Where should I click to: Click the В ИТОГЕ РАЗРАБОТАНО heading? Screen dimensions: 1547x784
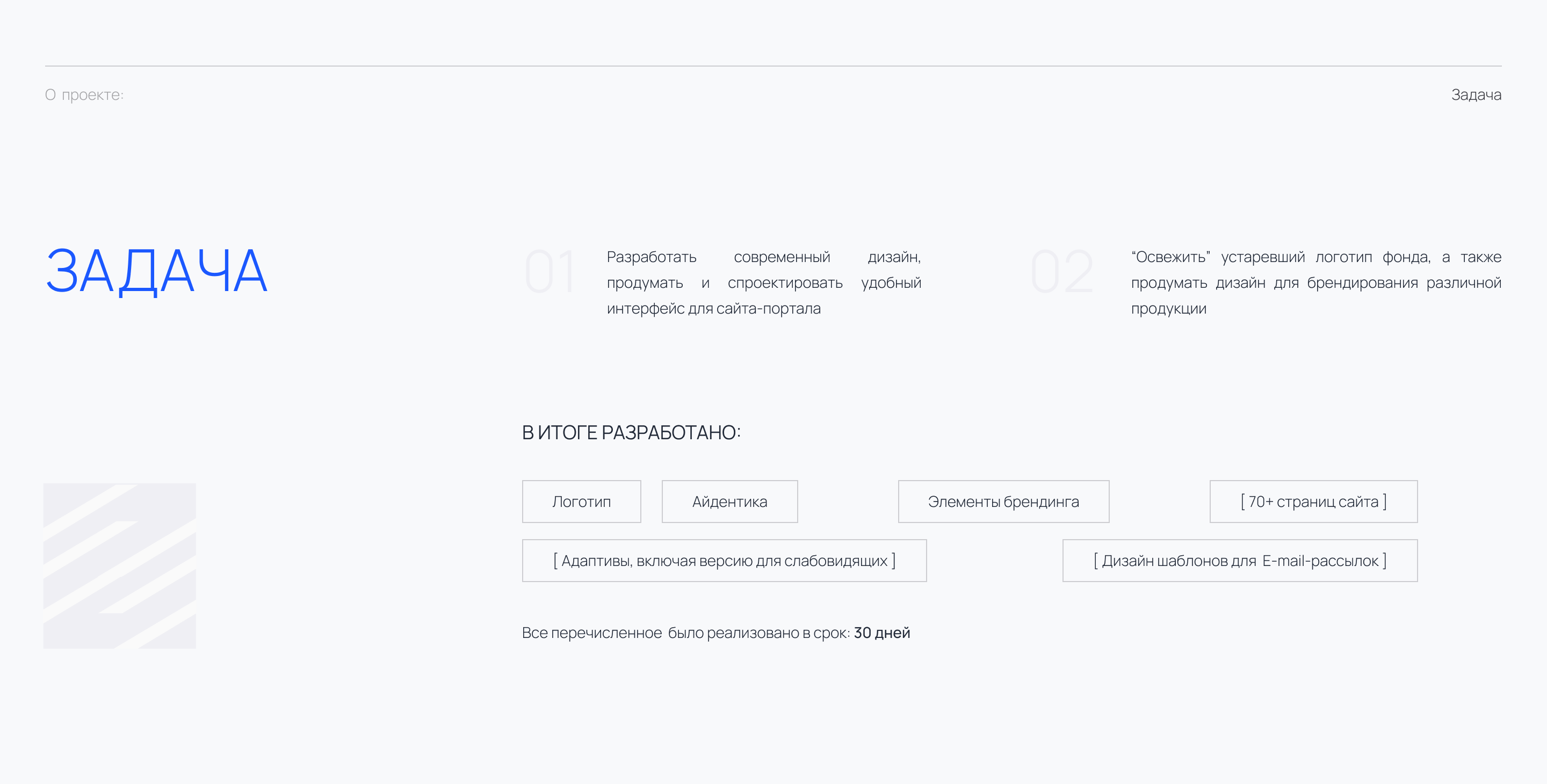click(x=631, y=433)
